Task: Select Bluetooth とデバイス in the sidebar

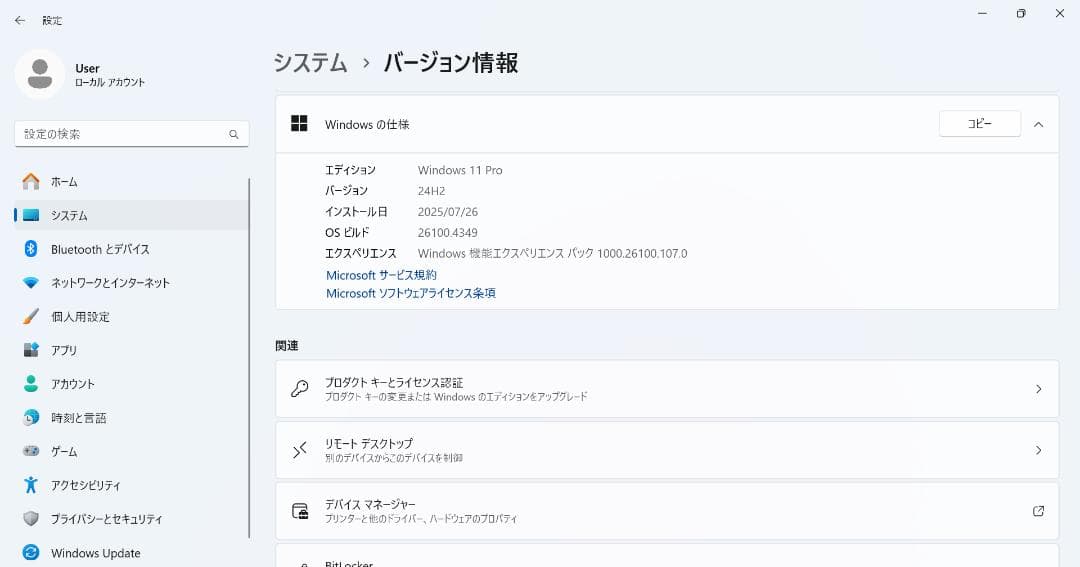Action: [131, 249]
